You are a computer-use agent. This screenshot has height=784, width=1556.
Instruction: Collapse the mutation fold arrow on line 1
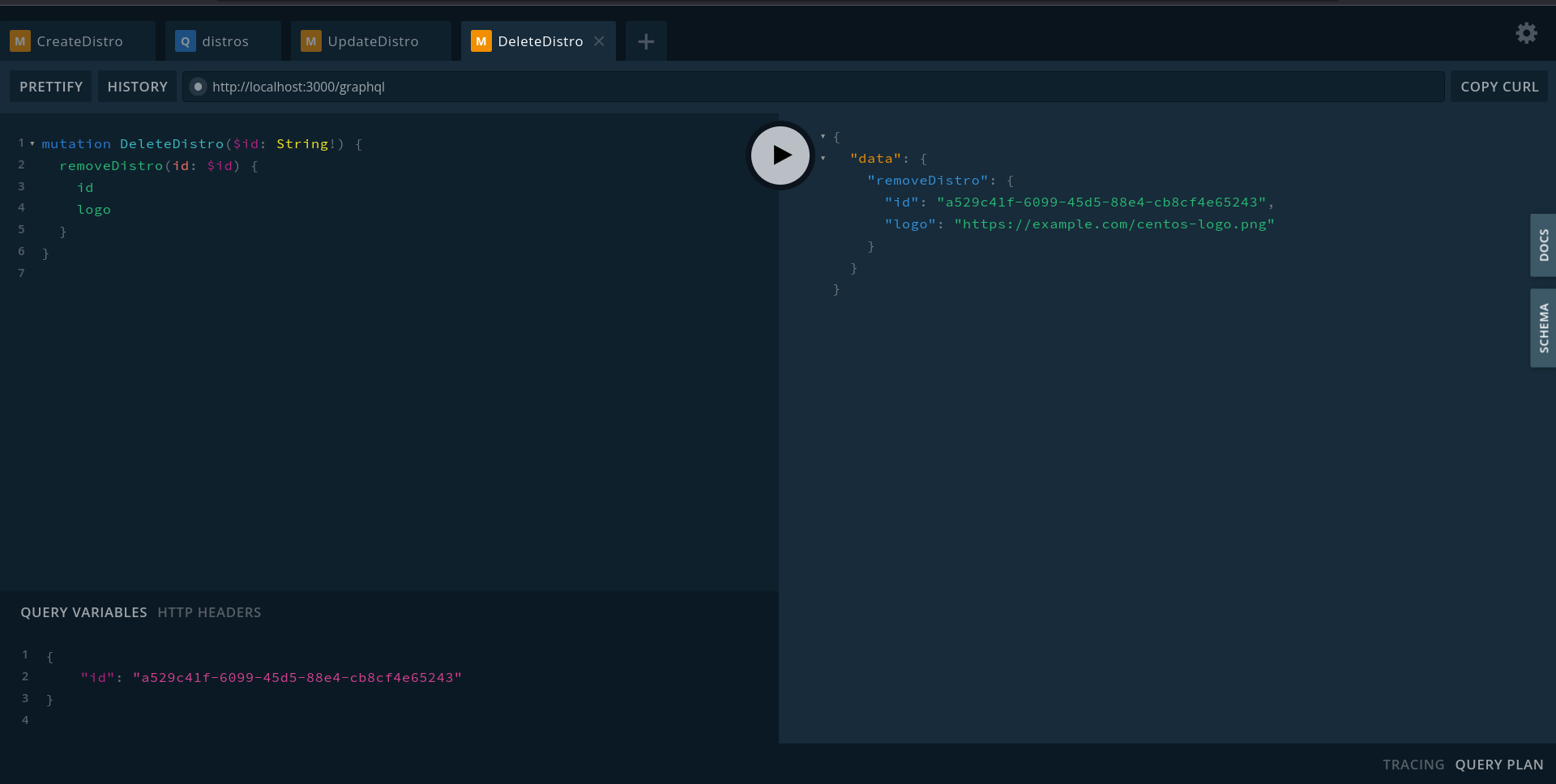click(x=32, y=143)
